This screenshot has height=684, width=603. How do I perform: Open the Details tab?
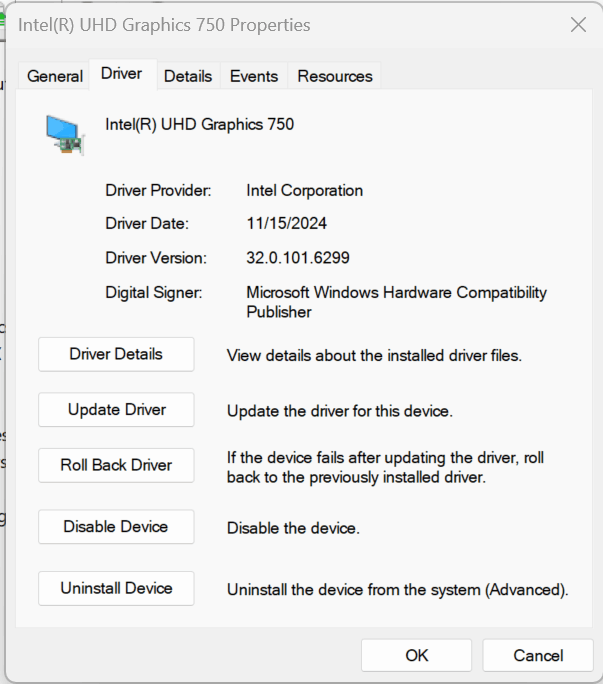(x=188, y=76)
